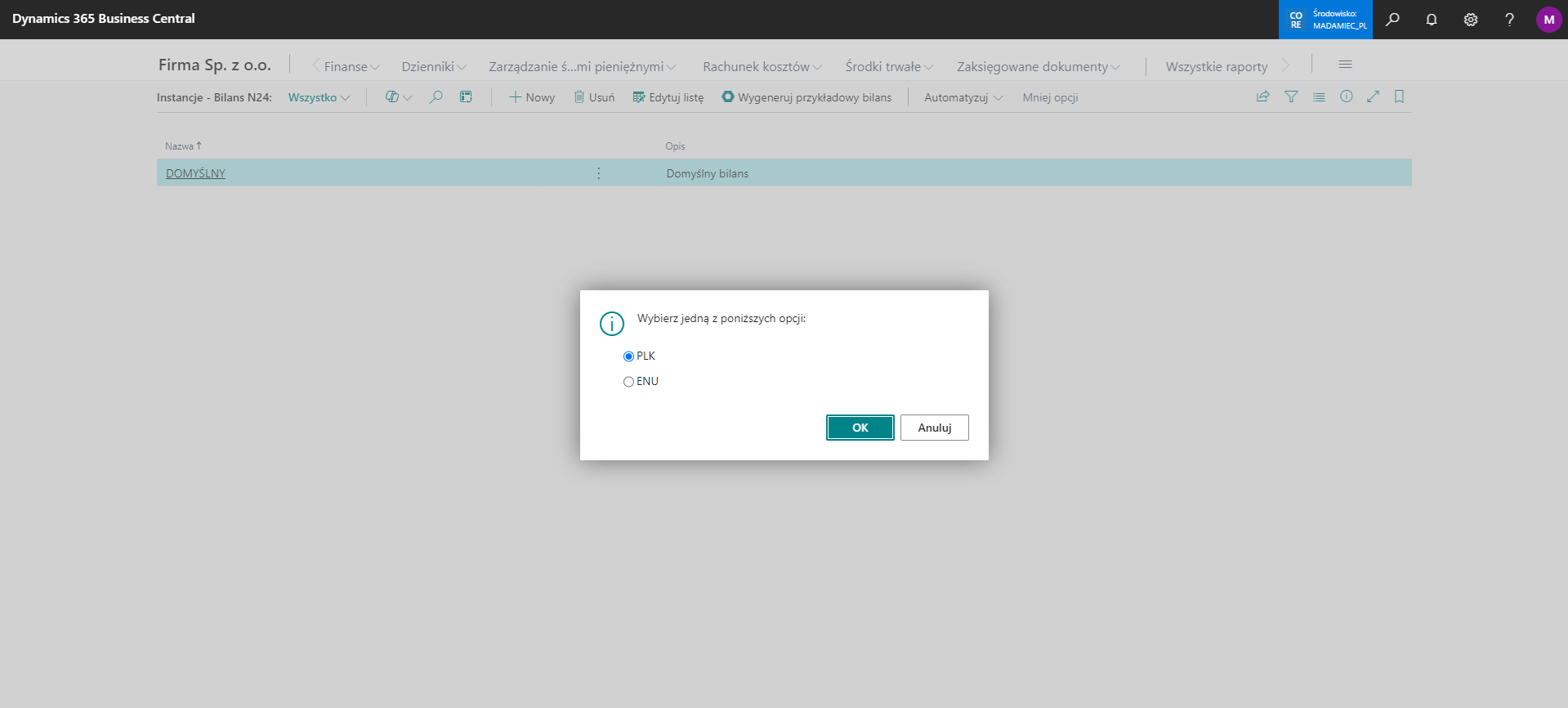Open the DOMYŚLNY record link
Viewport: 1568px width, 708px height.
click(x=195, y=173)
